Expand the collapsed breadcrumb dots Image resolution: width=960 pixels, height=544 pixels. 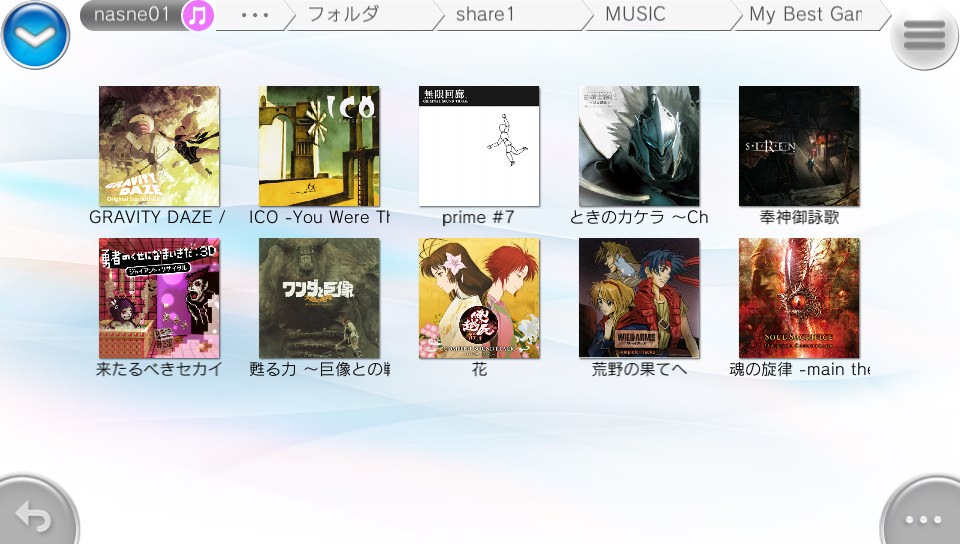coord(254,15)
